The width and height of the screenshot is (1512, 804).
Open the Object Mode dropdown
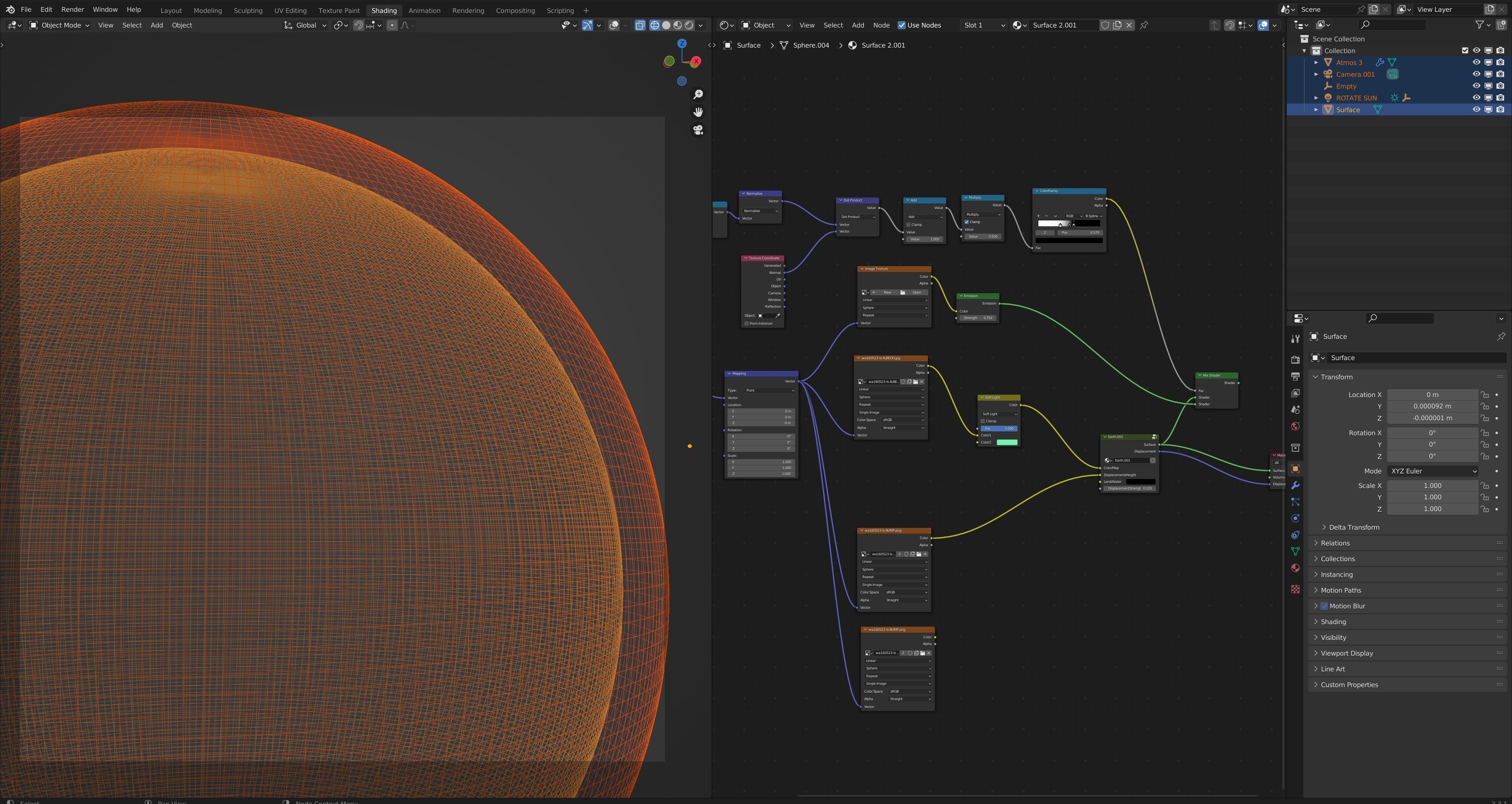[59, 25]
